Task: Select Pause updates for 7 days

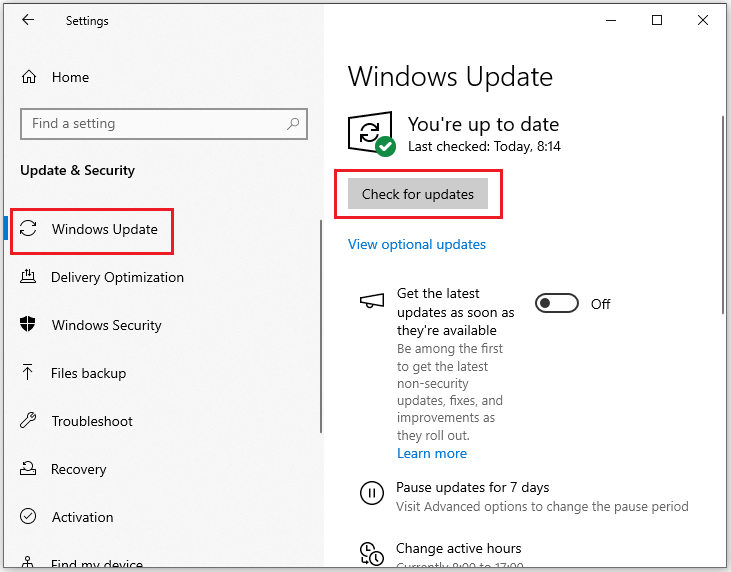Action: [473, 487]
